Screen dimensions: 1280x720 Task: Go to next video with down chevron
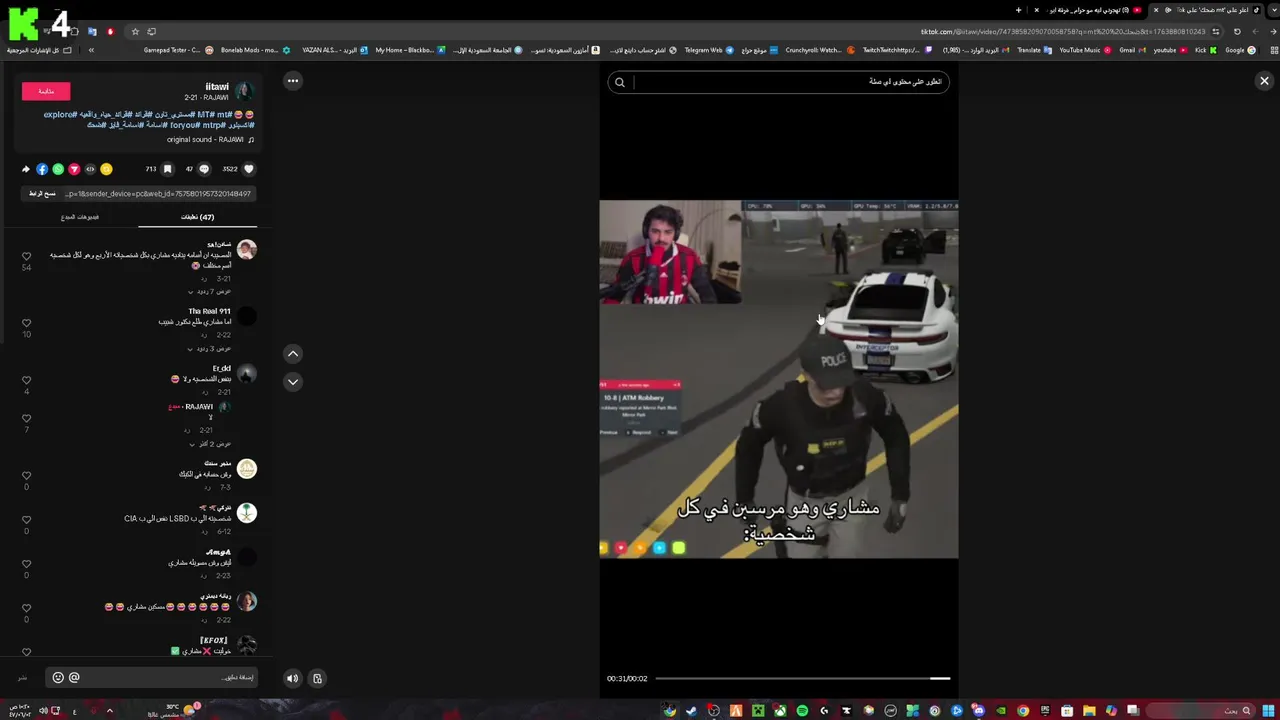click(293, 381)
